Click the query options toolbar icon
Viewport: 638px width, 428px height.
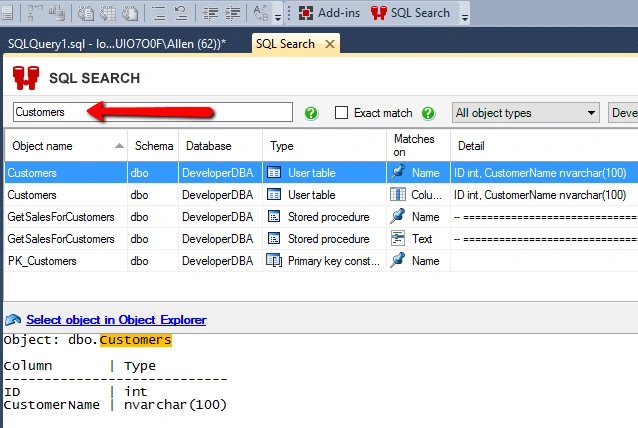(x=7, y=13)
